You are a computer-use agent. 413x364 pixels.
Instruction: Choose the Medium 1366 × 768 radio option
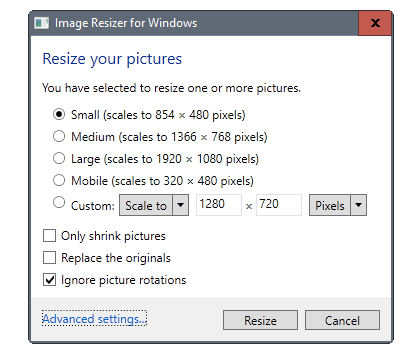[x=59, y=136]
